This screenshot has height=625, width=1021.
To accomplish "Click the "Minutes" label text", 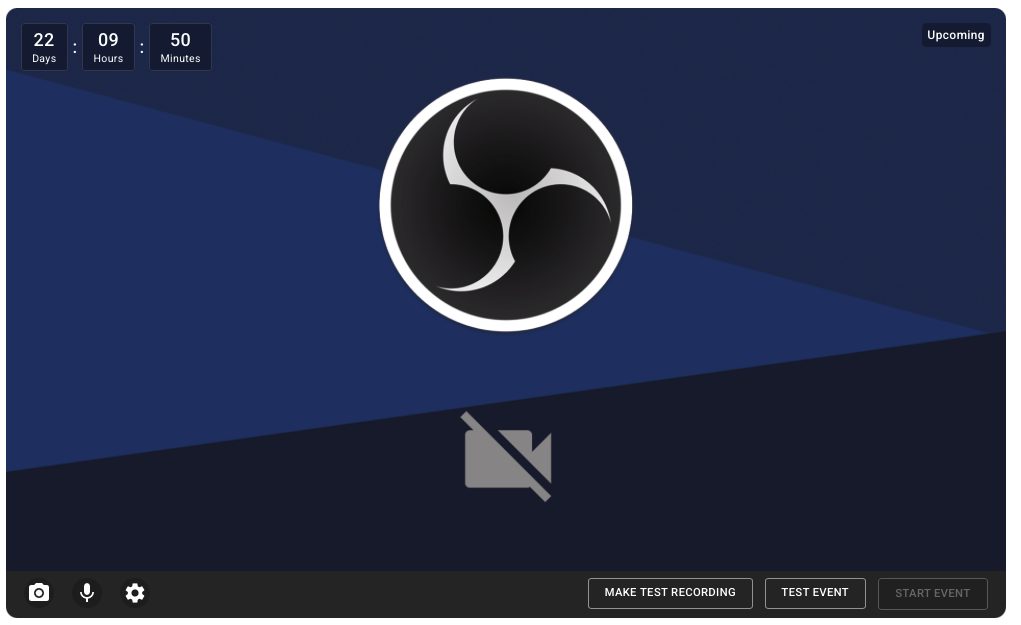I will pyautogui.click(x=180, y=59).
